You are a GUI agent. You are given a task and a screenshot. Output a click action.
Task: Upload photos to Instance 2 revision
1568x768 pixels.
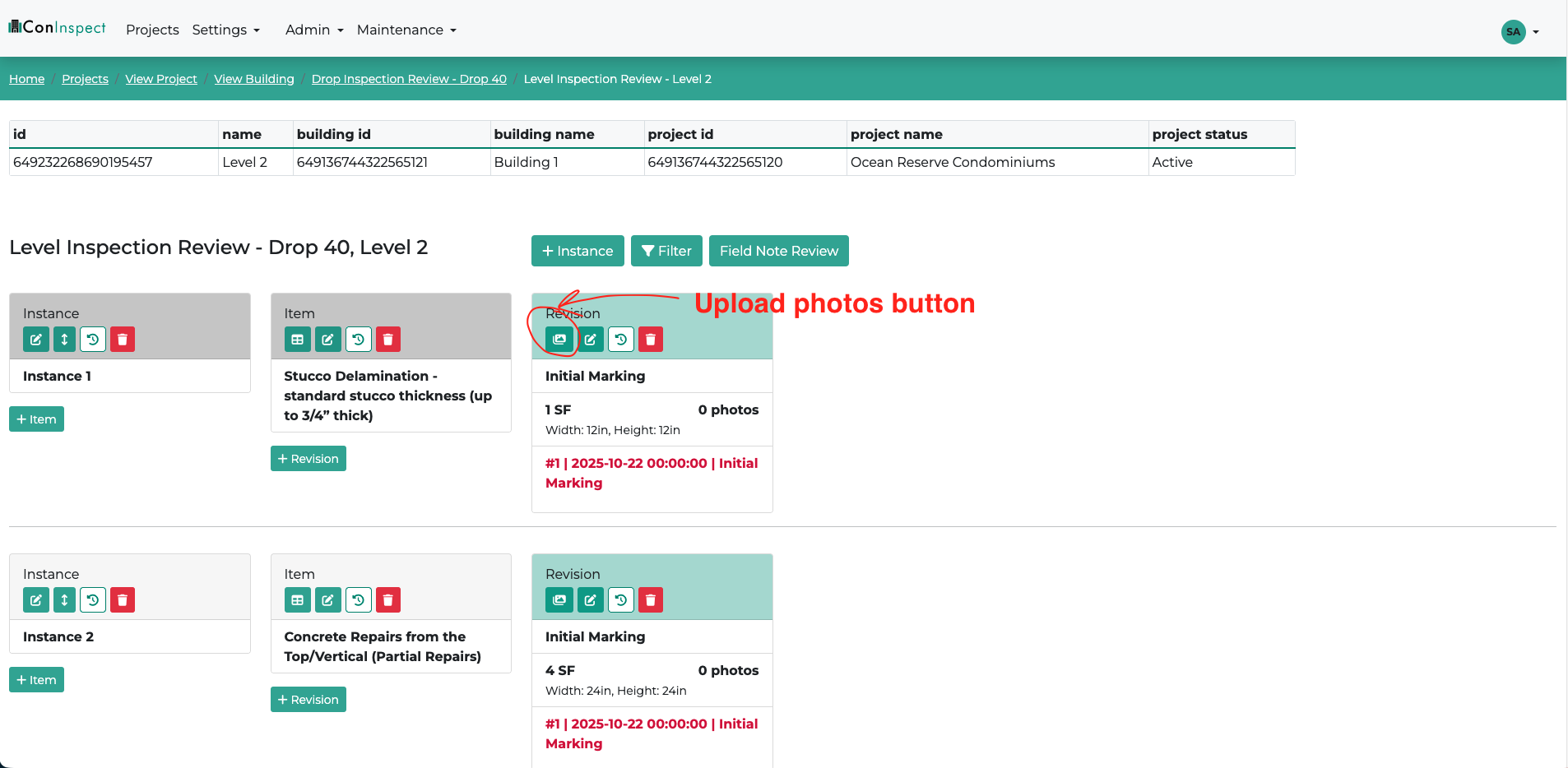559,600
